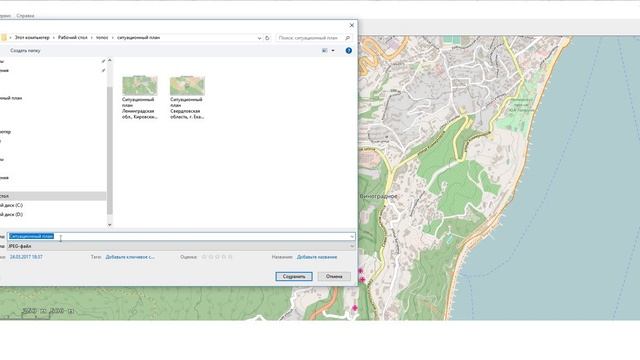Click the navigation pane scroll down arrow
The height and width of the screenshot is (360, 640).
(x=109, y=224)
